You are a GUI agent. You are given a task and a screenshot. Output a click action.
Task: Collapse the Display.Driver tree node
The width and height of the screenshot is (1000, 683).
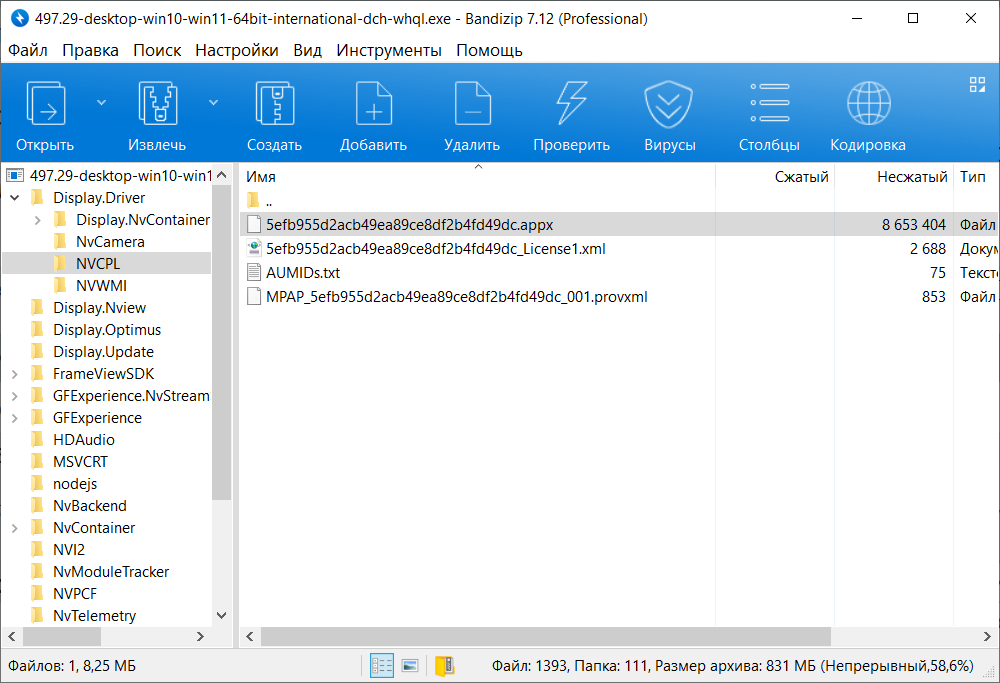tap(15, 198)
